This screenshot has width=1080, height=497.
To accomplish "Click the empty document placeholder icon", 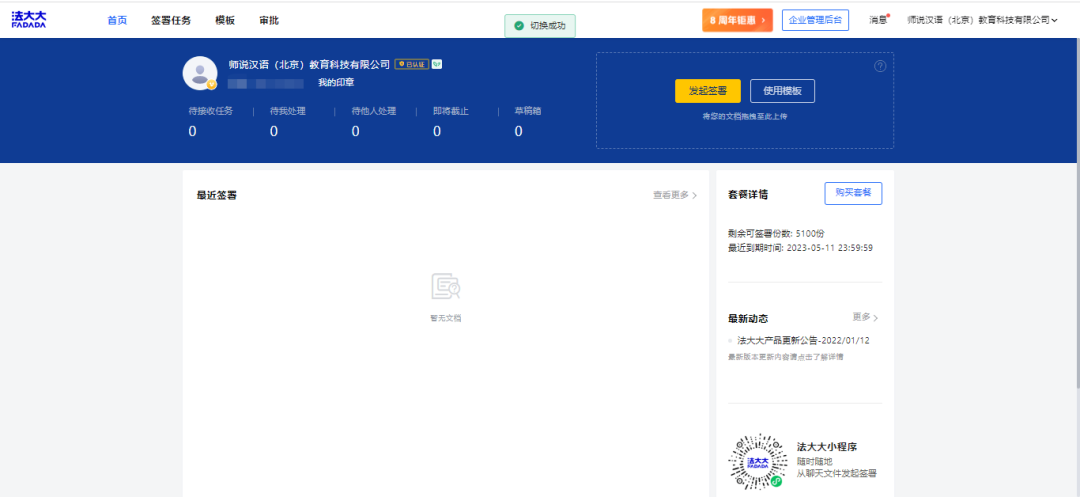I will click(446, 286).
